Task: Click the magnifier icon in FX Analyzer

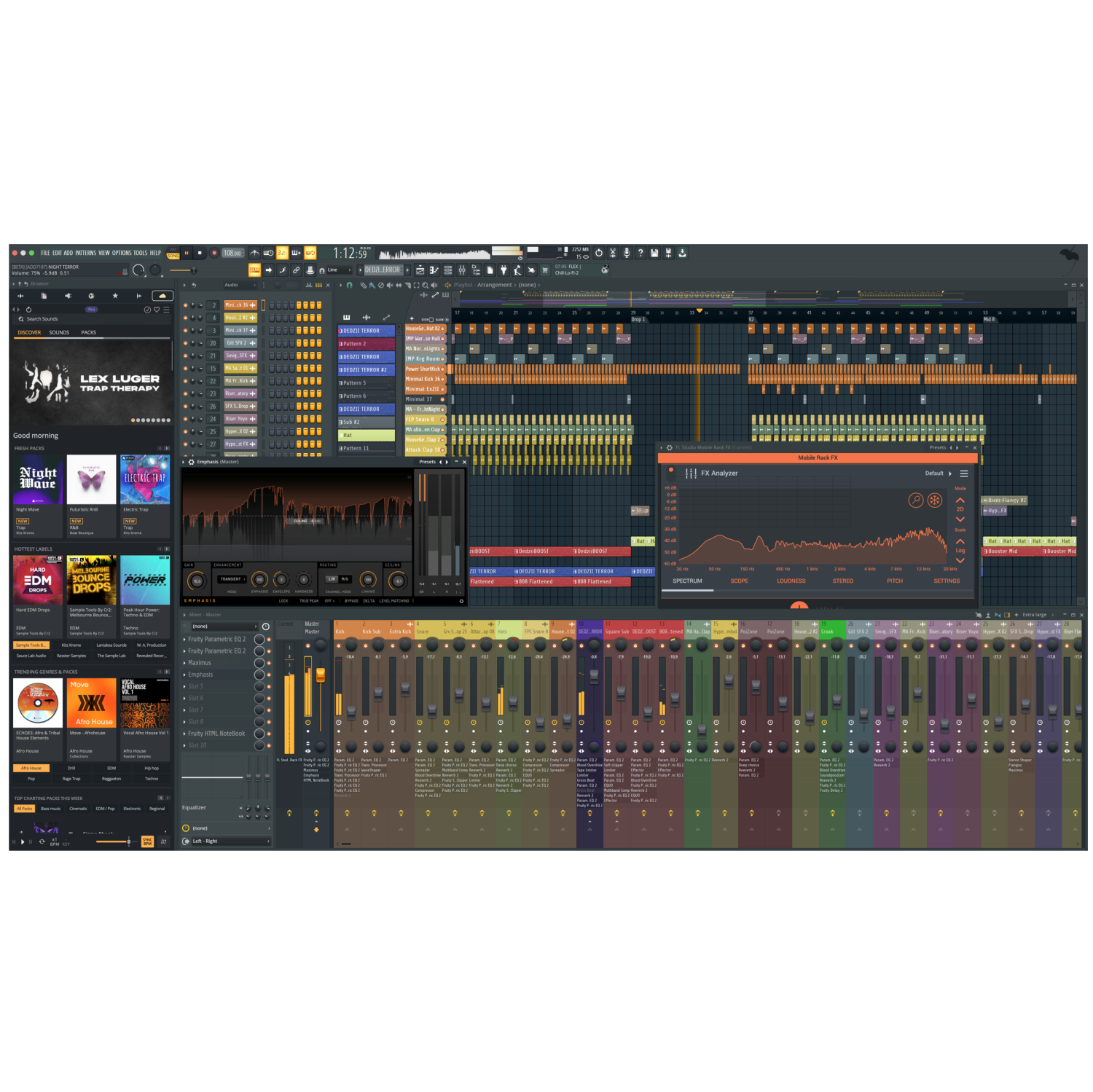Action: click(x=916, y=500)
